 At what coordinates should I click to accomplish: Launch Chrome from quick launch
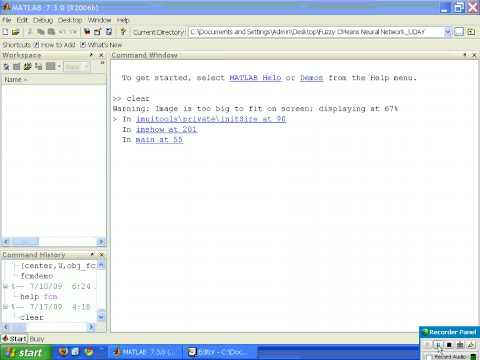click(x=89, y=352)
